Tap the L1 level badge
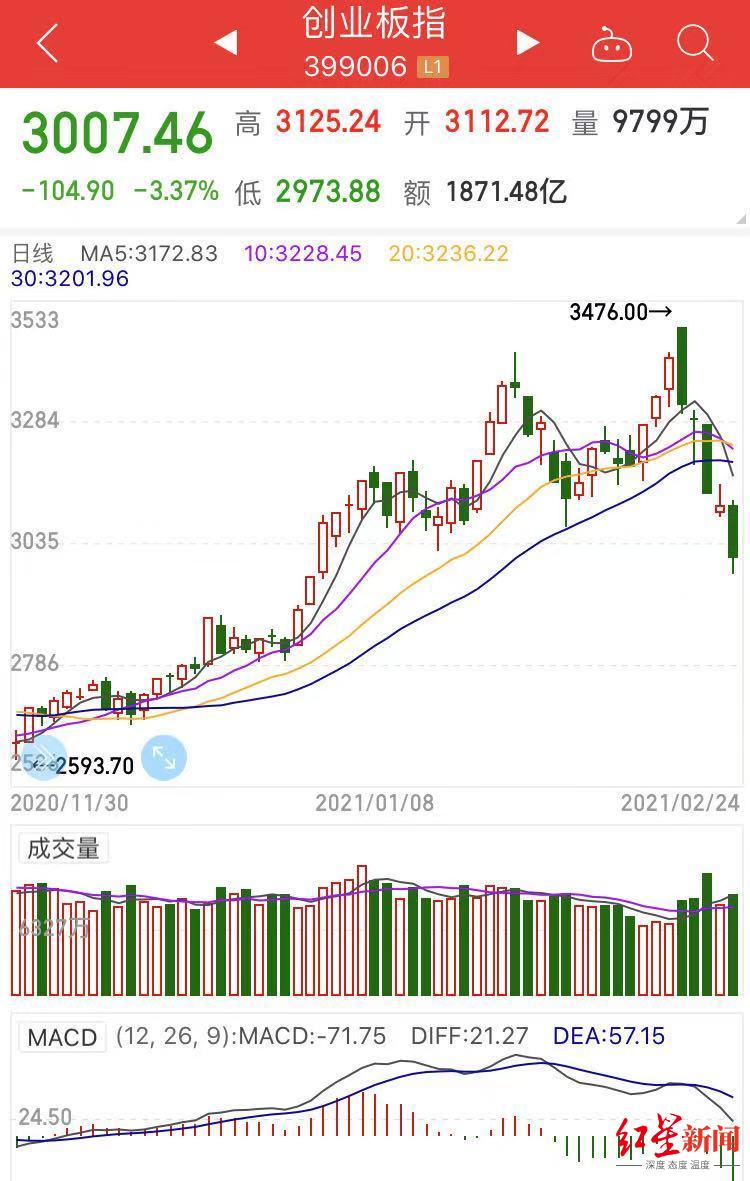 pyautogui.click(x=432, y=67)
